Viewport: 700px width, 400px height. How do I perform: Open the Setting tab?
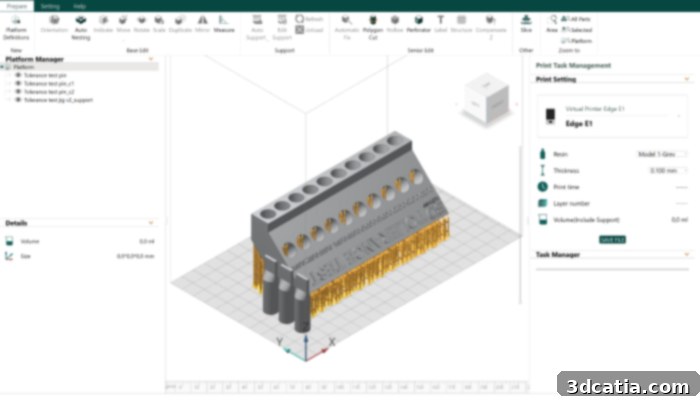click(x=50, y=6)
